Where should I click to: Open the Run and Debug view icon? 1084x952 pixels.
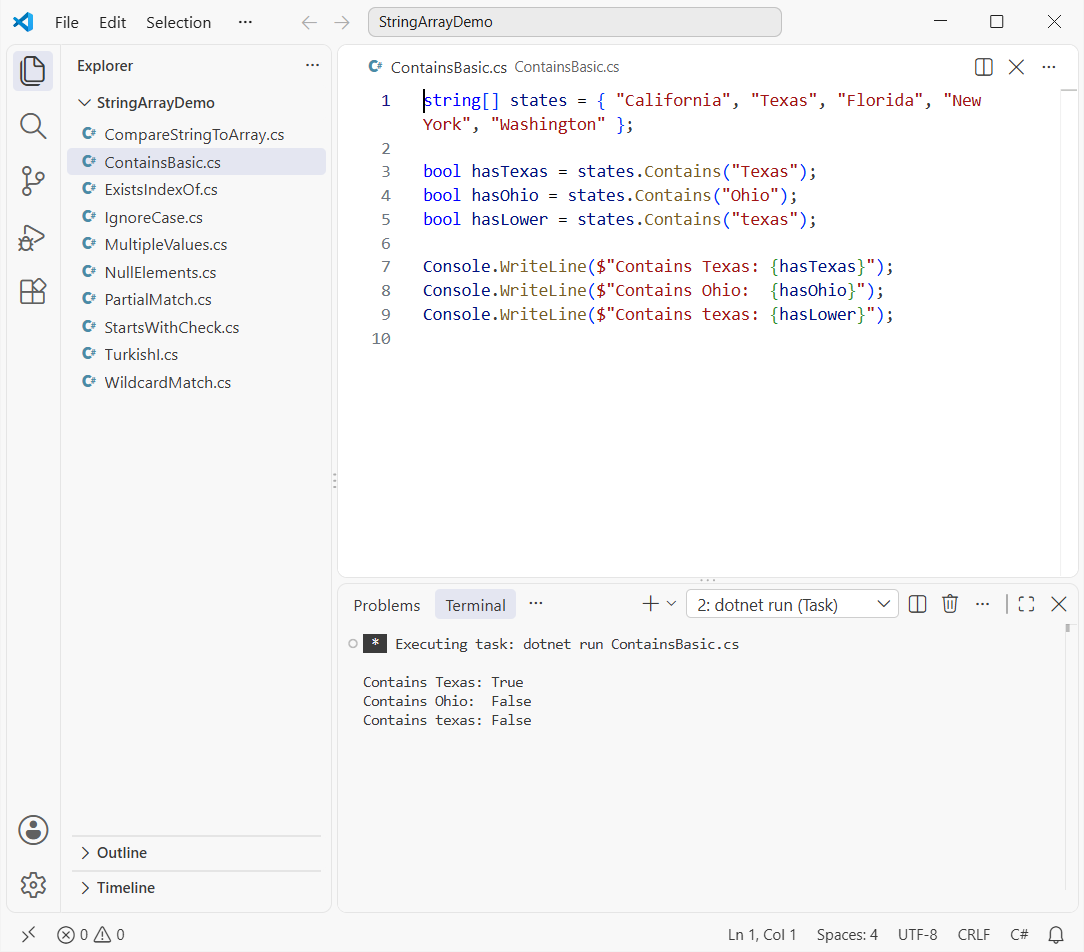(32, 237)
